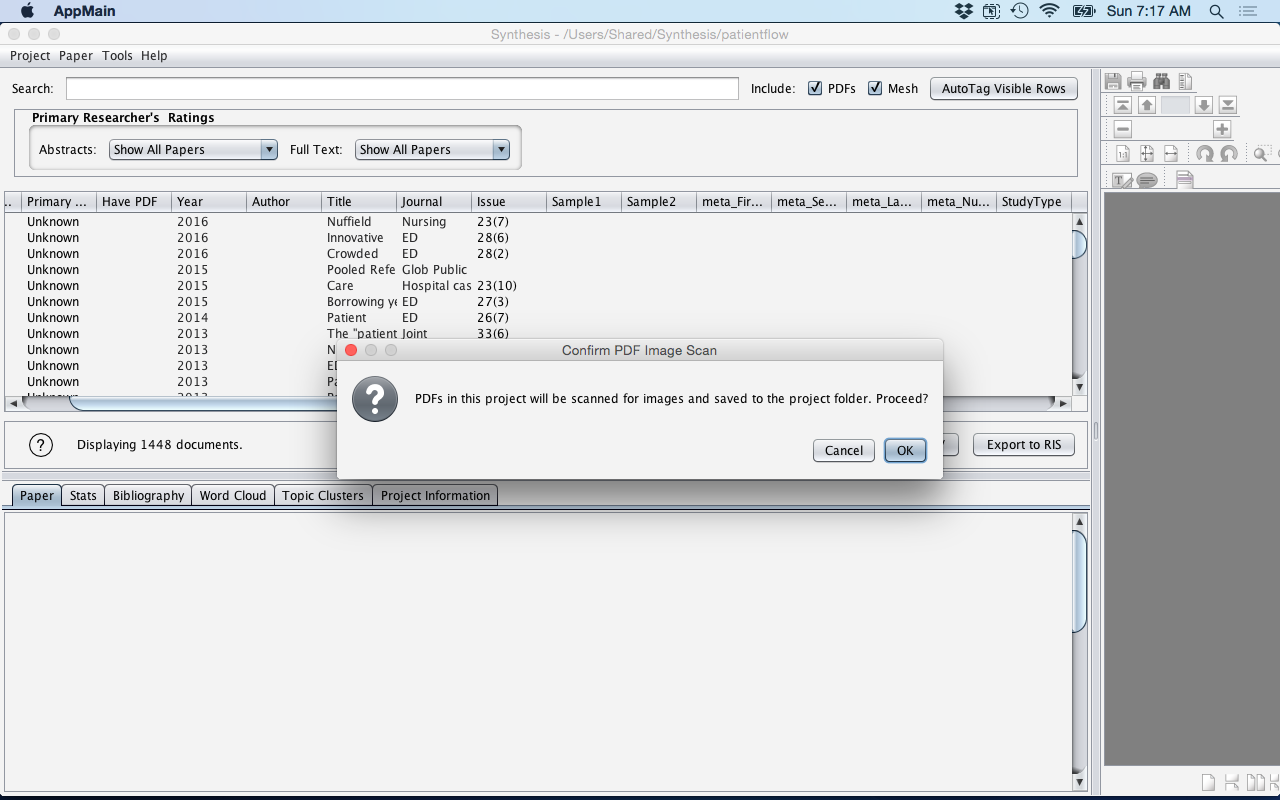This screenshot has width=1280, height=800.
Task: Fit the PDF page in window
Action: [1147, 154]
